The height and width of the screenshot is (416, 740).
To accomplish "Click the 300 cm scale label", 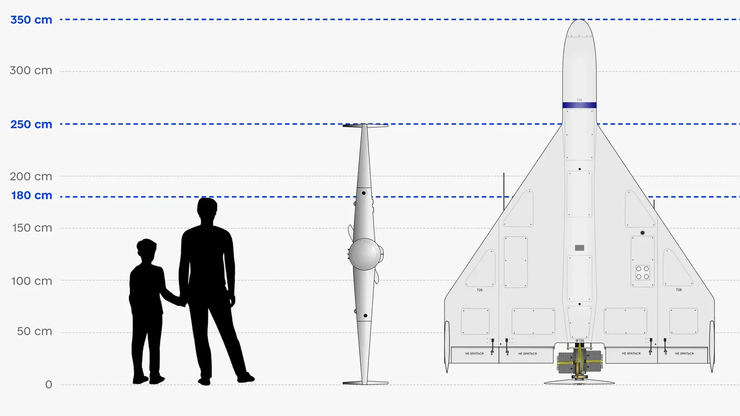I will click(31, 71).
